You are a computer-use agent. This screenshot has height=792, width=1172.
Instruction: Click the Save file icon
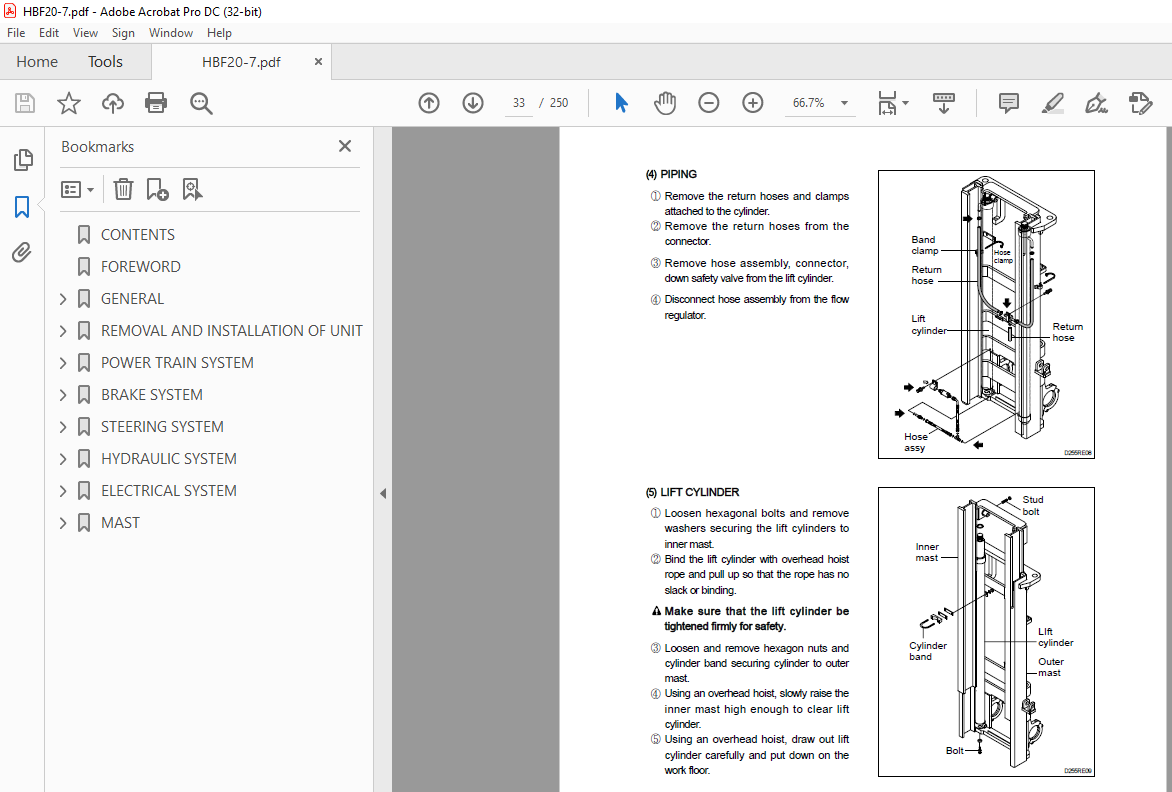pos(25,103)
